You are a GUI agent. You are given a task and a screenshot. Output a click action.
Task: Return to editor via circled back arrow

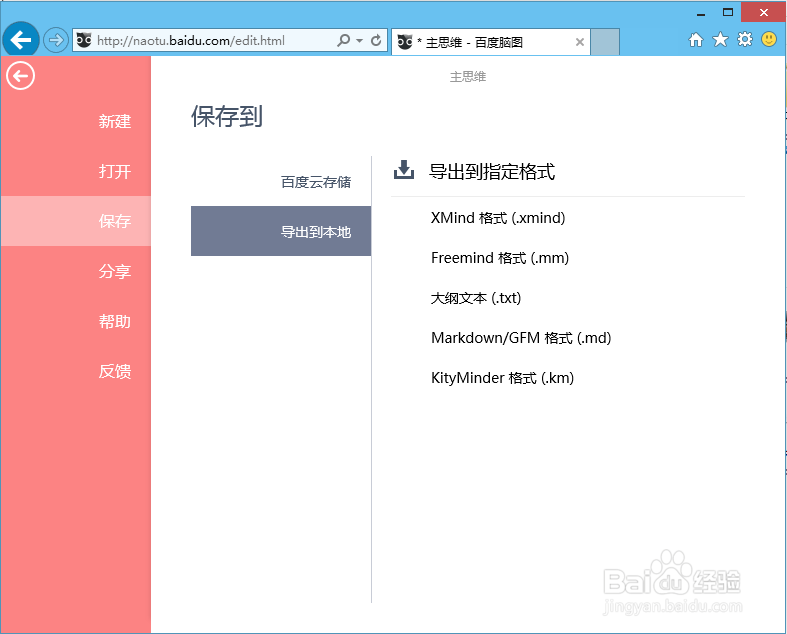(21, 76)
